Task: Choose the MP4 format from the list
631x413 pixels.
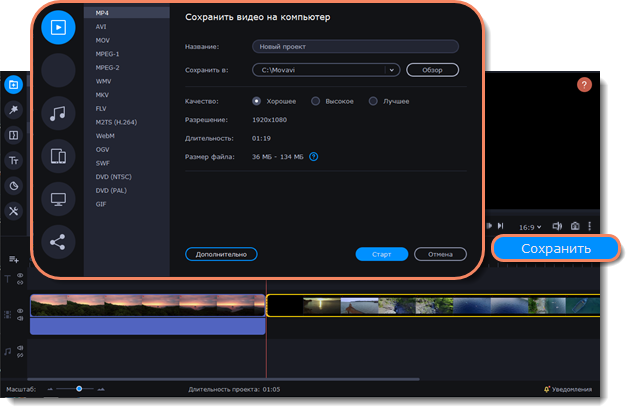Action: [x=103, y=12]
